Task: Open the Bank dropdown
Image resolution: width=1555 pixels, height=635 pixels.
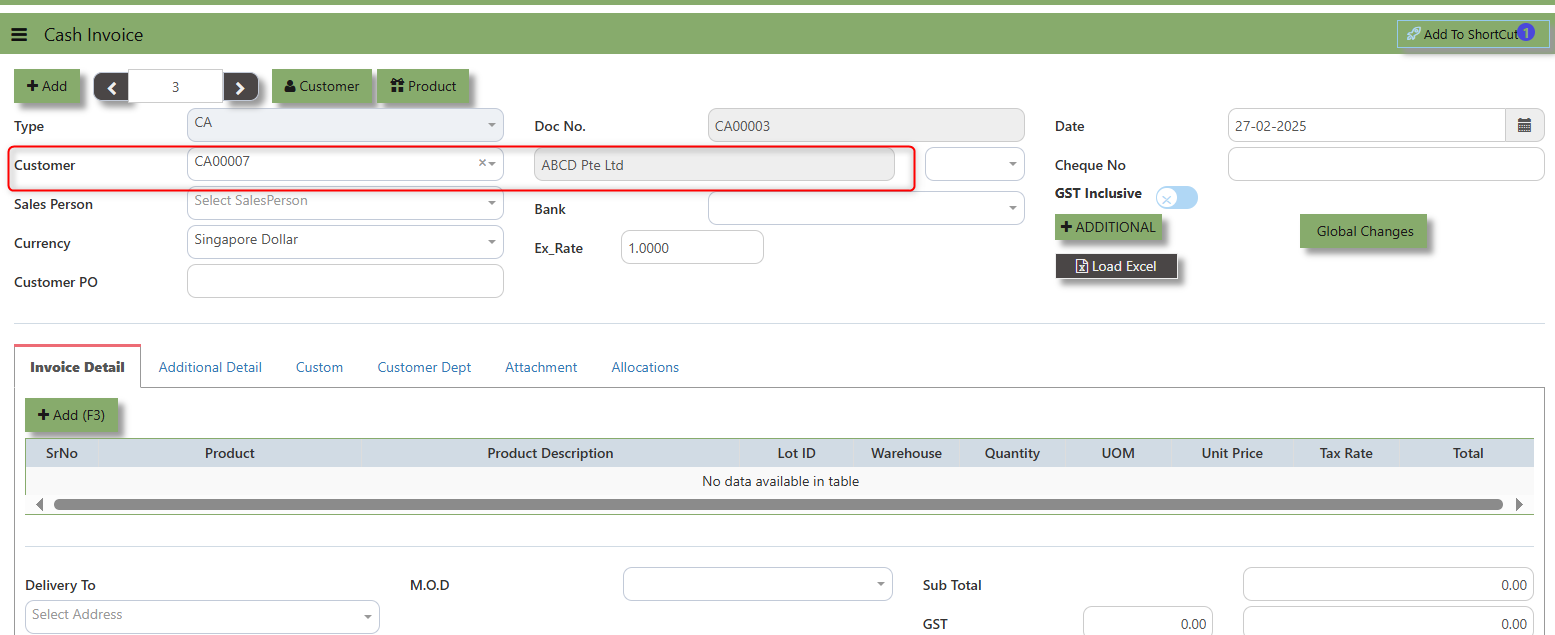Action: [x=866, y=208]
